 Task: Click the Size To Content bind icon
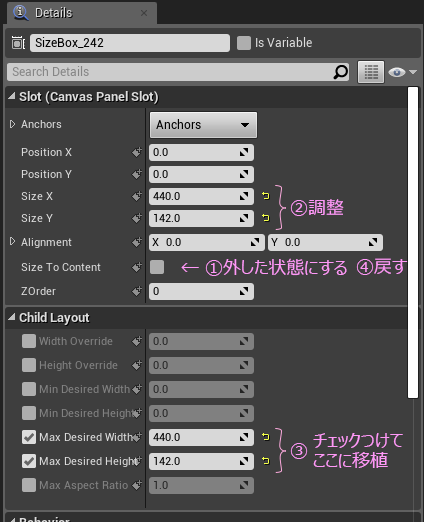point(137,267)
